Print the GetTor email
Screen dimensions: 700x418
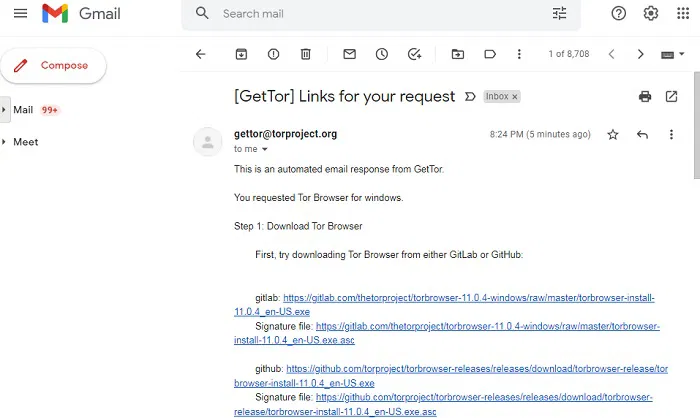(x=645, y=96)
